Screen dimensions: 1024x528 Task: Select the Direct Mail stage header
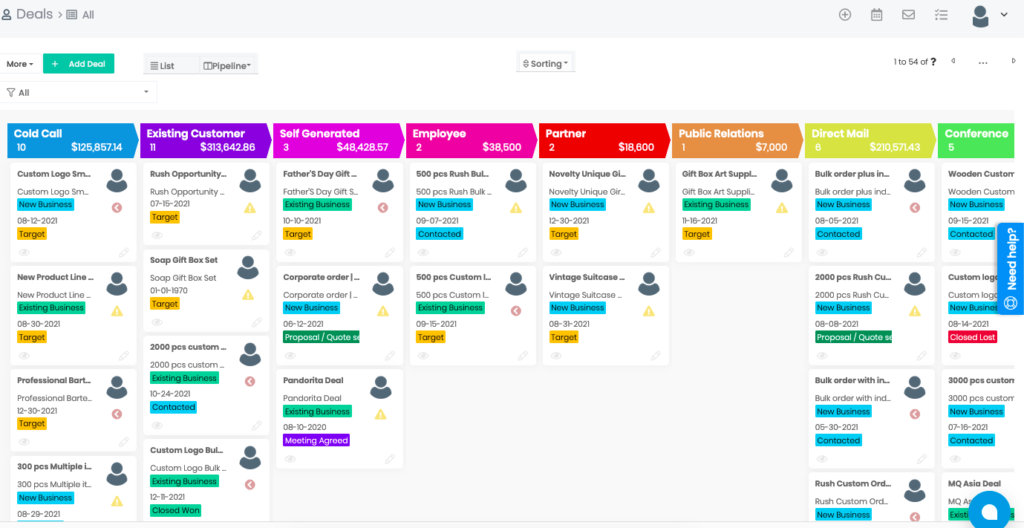point(869,140)
